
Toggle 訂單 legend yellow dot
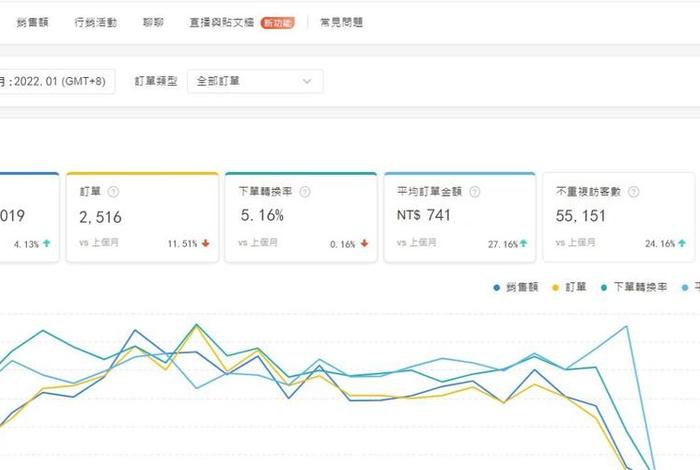556,288
